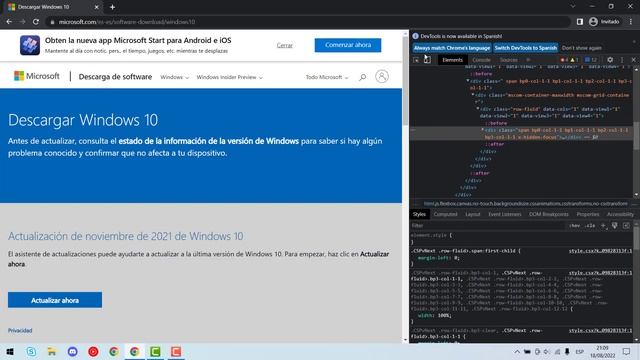This screenshot has height=360, width=640.
Task: Open the Accessibility tab
Action: tap(620, 214)
